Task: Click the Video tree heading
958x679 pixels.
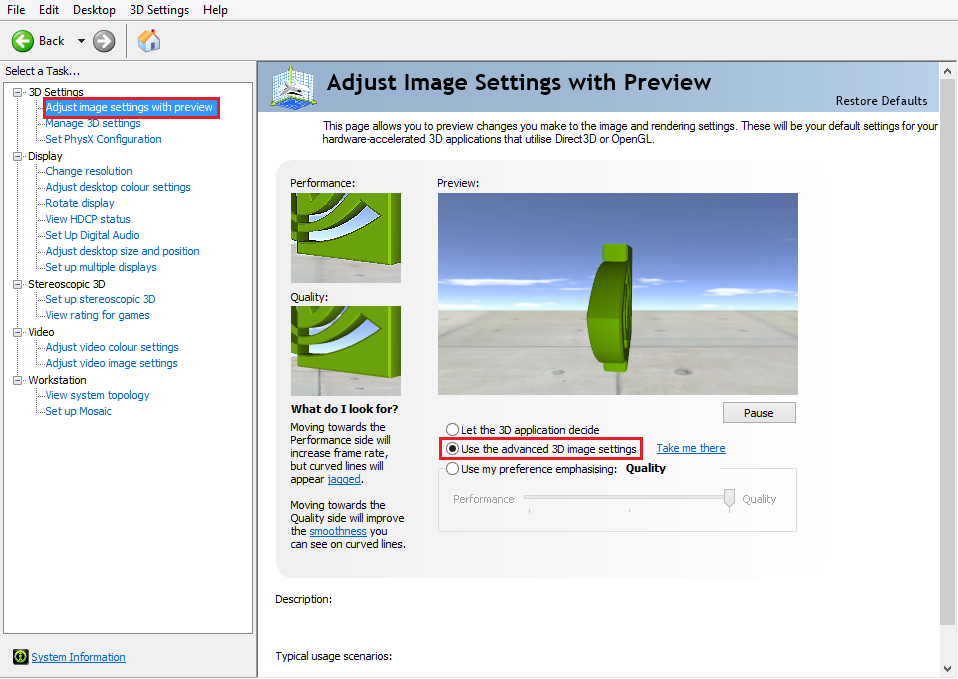Action: pyautogui.click(x=41, y=332)
